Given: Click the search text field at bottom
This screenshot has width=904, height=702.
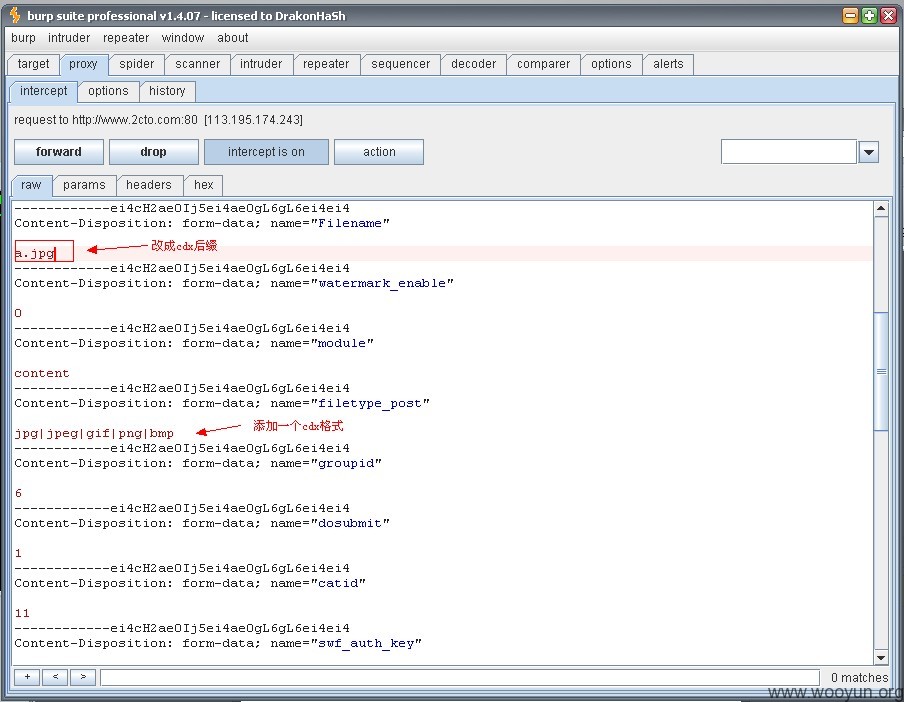Looking at the screenshot, I should pyautogui.click(x=459, y=677).
